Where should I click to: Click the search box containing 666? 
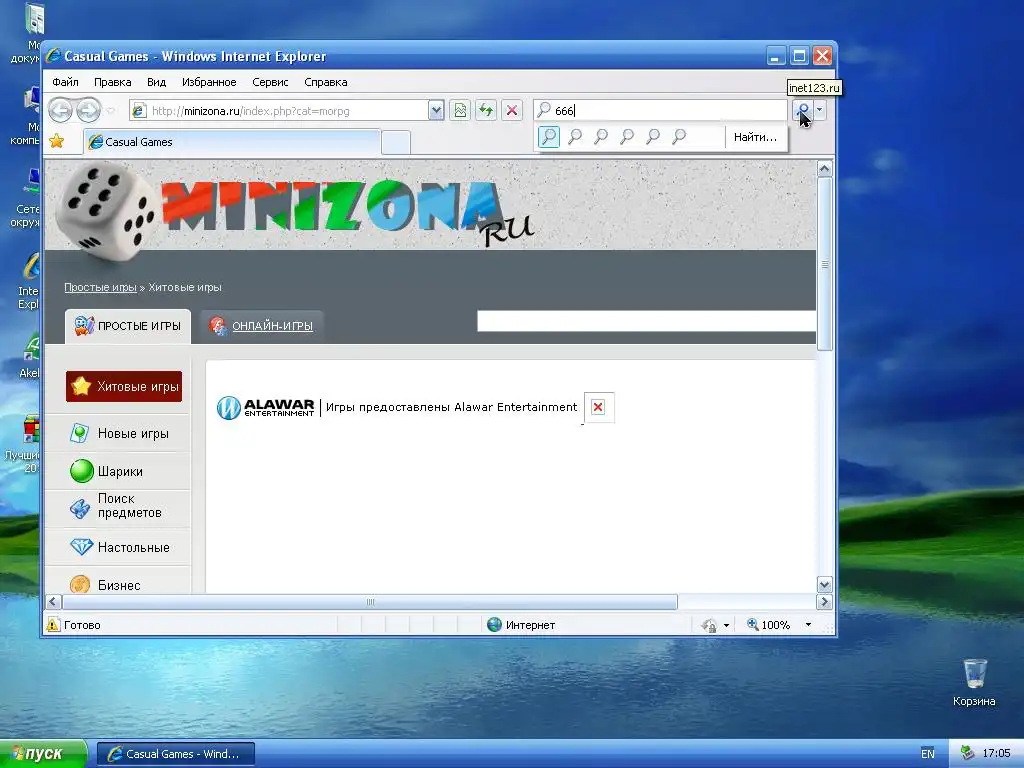(x=660, y=110)
